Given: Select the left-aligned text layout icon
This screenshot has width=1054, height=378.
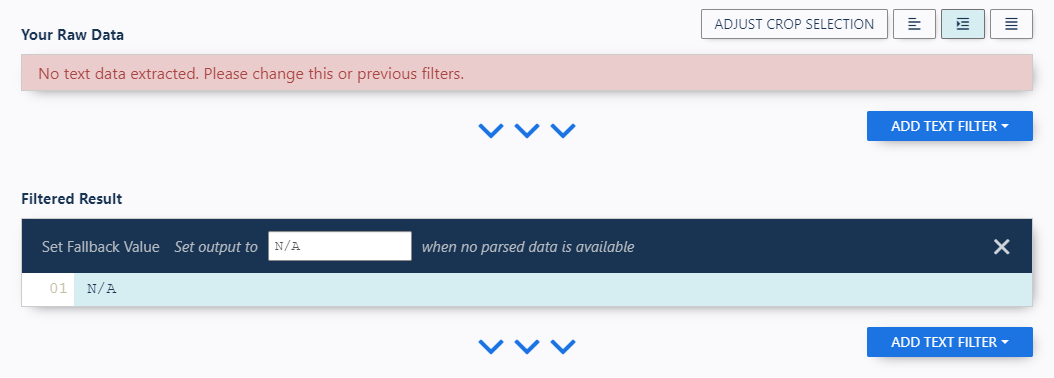Looking at the screenshot, I should 914,24.
